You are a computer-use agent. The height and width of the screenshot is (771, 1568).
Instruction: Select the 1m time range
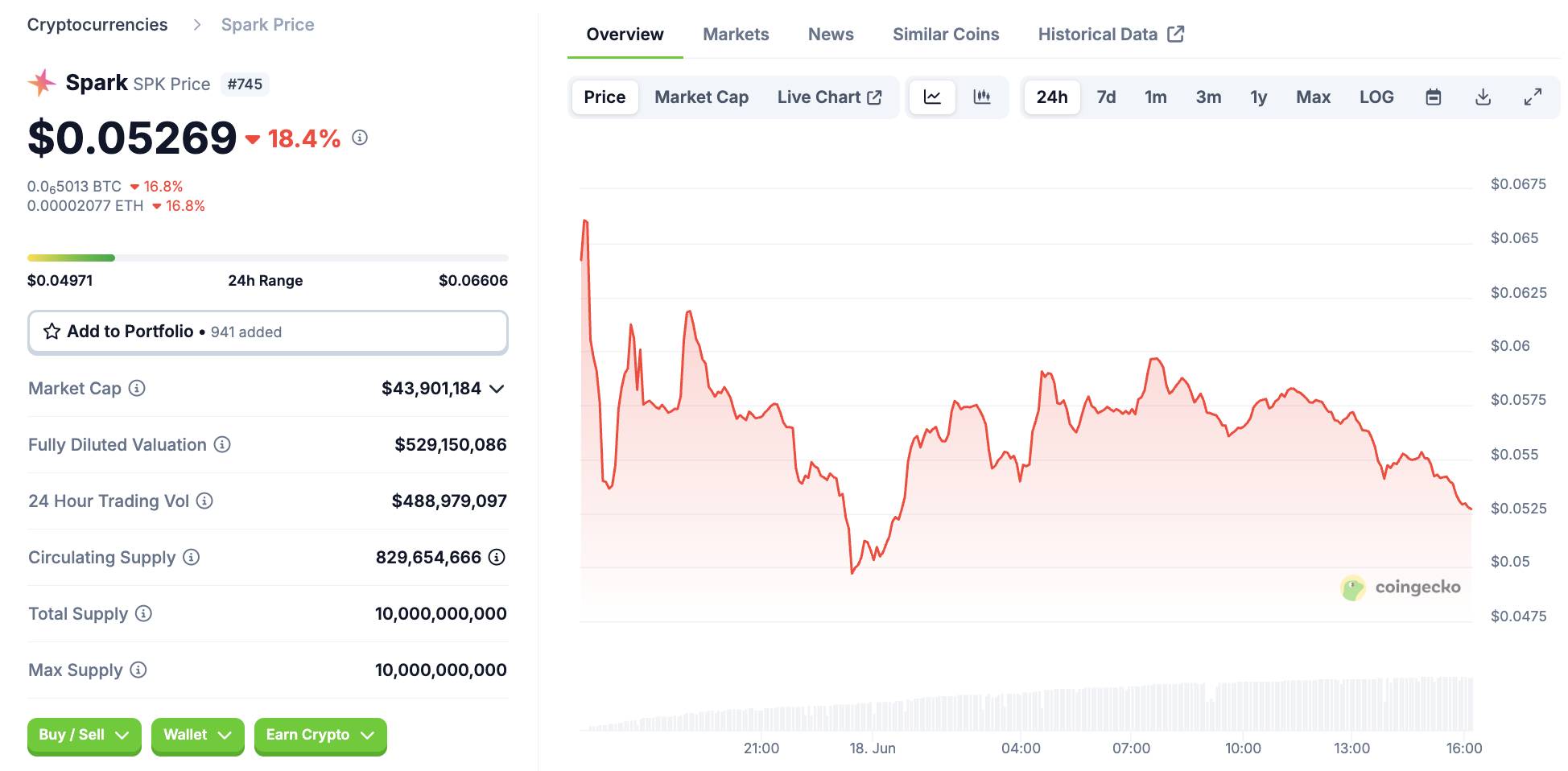(1155, 97)
